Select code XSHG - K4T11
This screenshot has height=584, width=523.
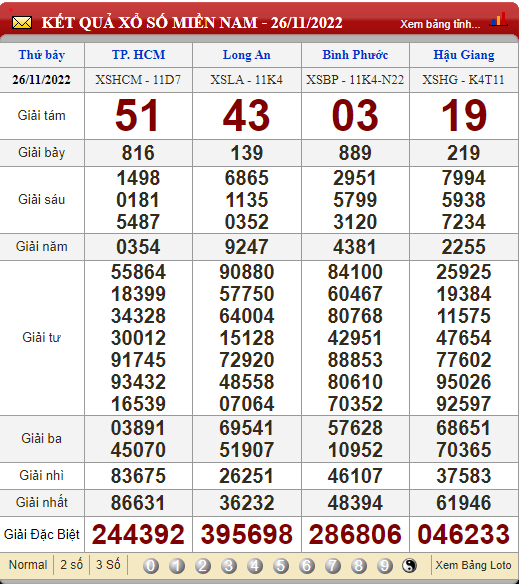463,80
